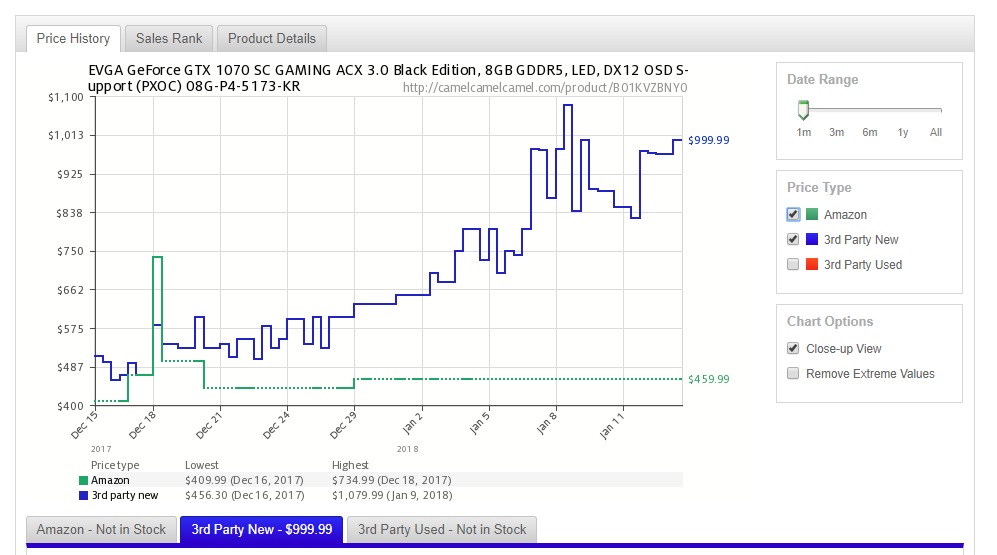This screenshot has width=997, height=555.
Task: Click the camelcamelcamel.com product URL
Action: click(545, 88)
